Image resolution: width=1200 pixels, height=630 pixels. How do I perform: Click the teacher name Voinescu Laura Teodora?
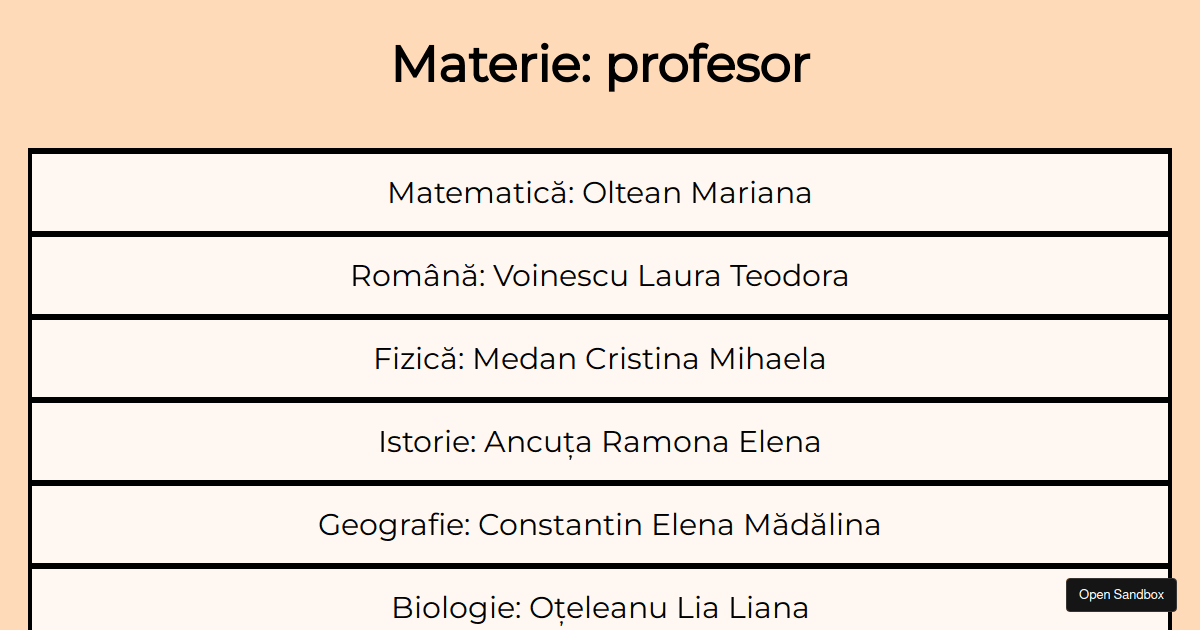670,275
